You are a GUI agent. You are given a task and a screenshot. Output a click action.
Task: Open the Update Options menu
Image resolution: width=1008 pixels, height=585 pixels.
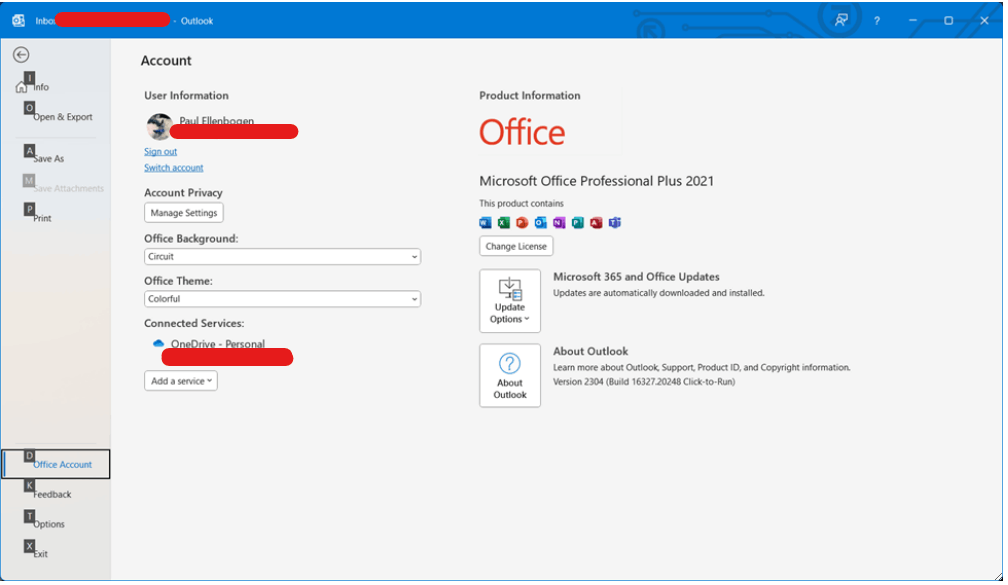[510, 301]
